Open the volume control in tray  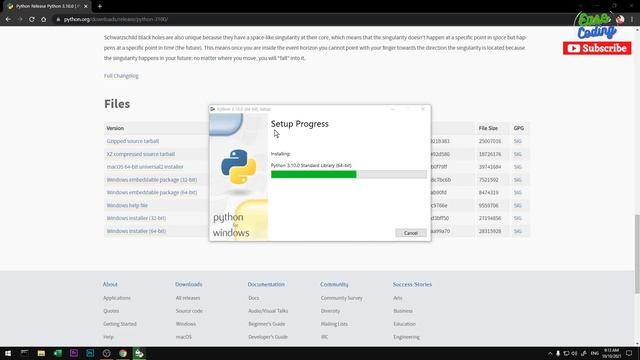[574, 353]
